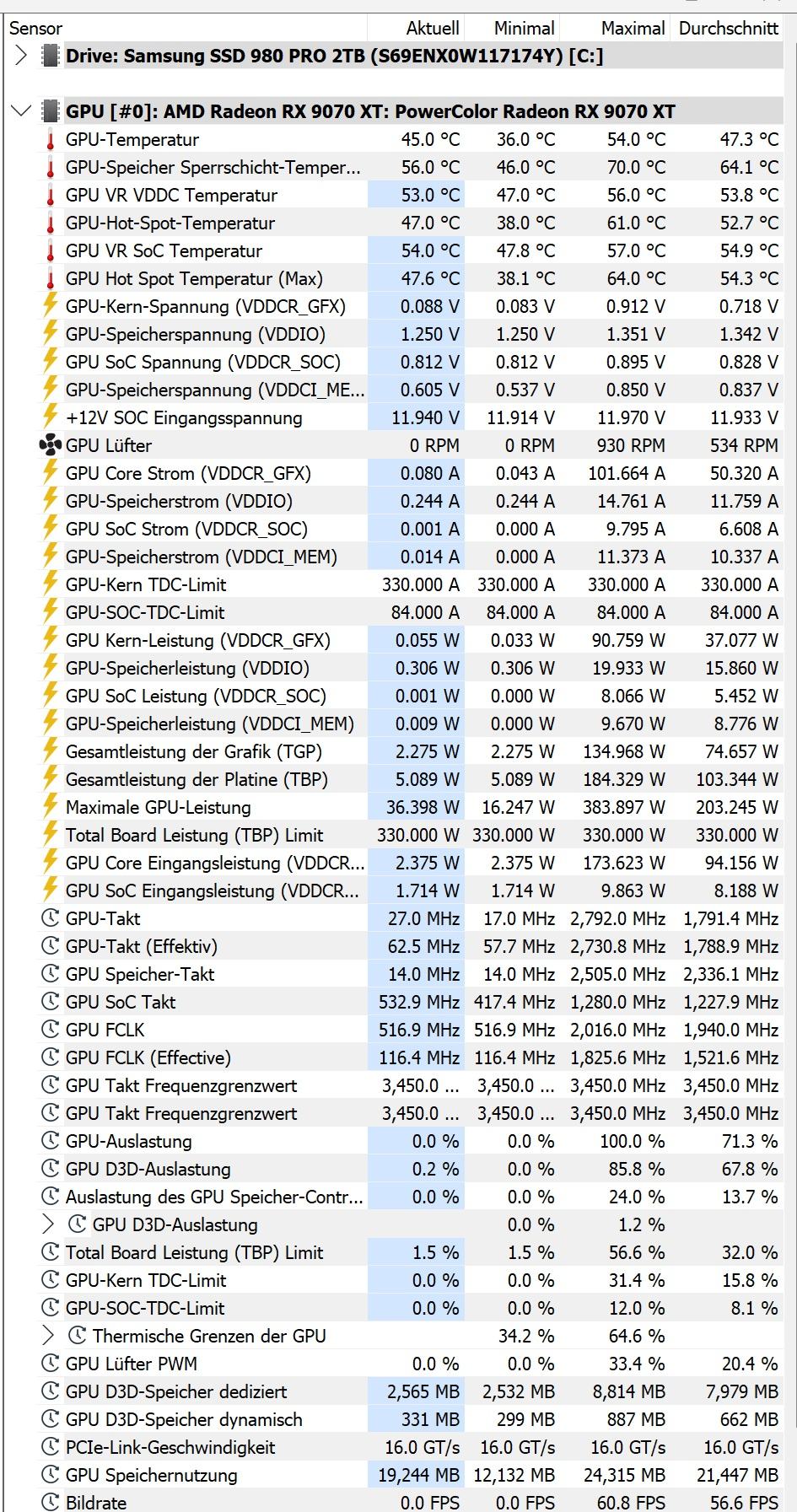The image size is (797, 1512).
Task: Click the Durchschnitt column header
Action: (728, 28)
